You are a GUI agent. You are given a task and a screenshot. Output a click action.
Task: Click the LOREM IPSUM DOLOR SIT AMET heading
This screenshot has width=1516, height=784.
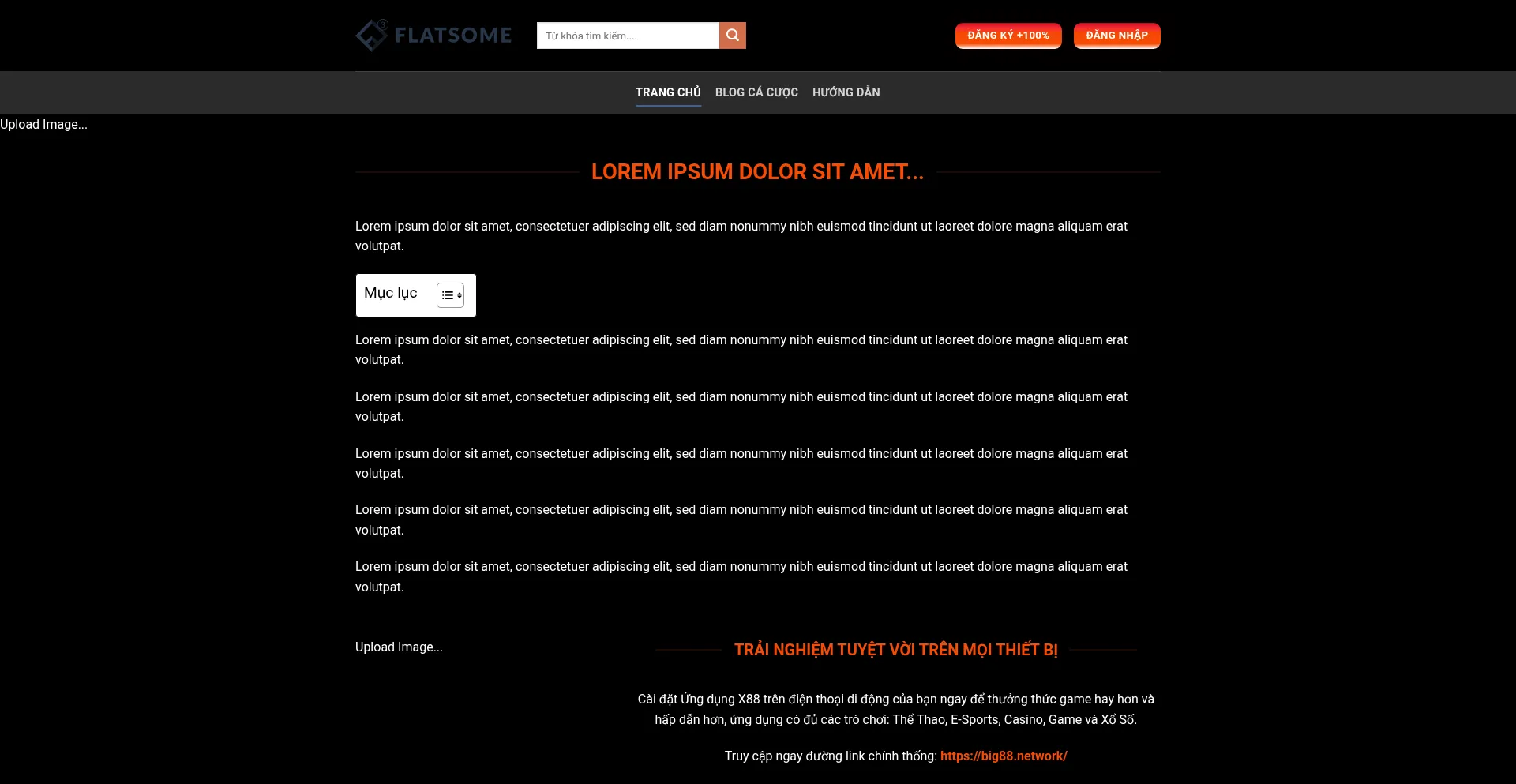click(x=757, y=172)
